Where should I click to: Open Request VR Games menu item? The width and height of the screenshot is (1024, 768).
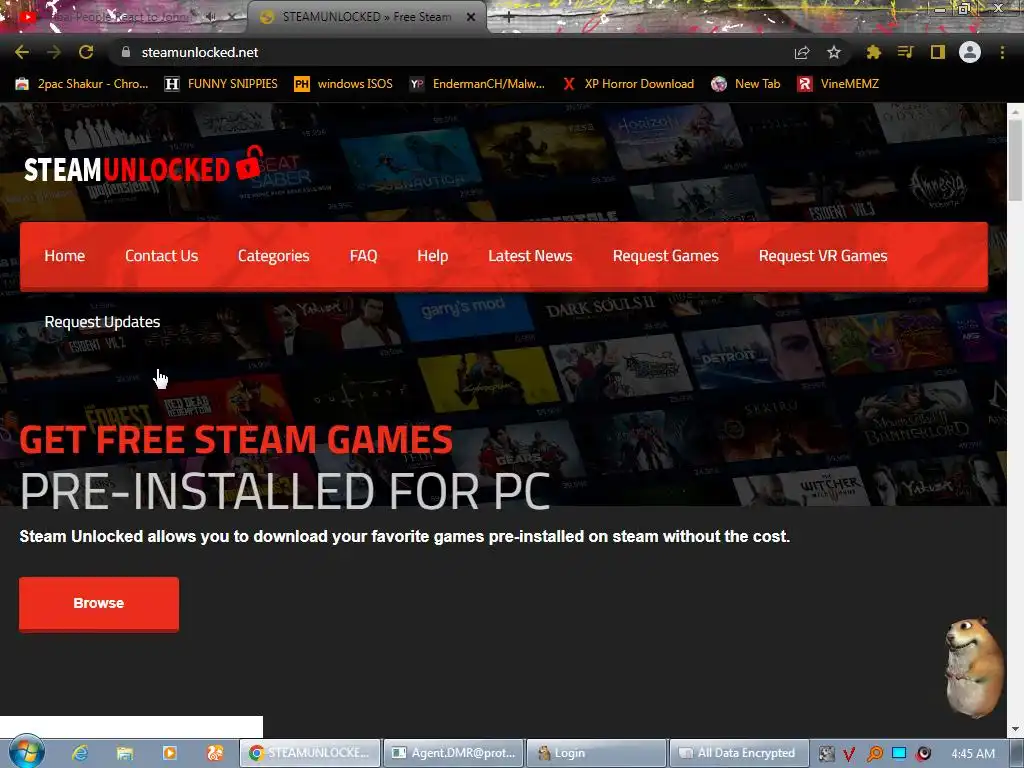[x=823, y=256]
